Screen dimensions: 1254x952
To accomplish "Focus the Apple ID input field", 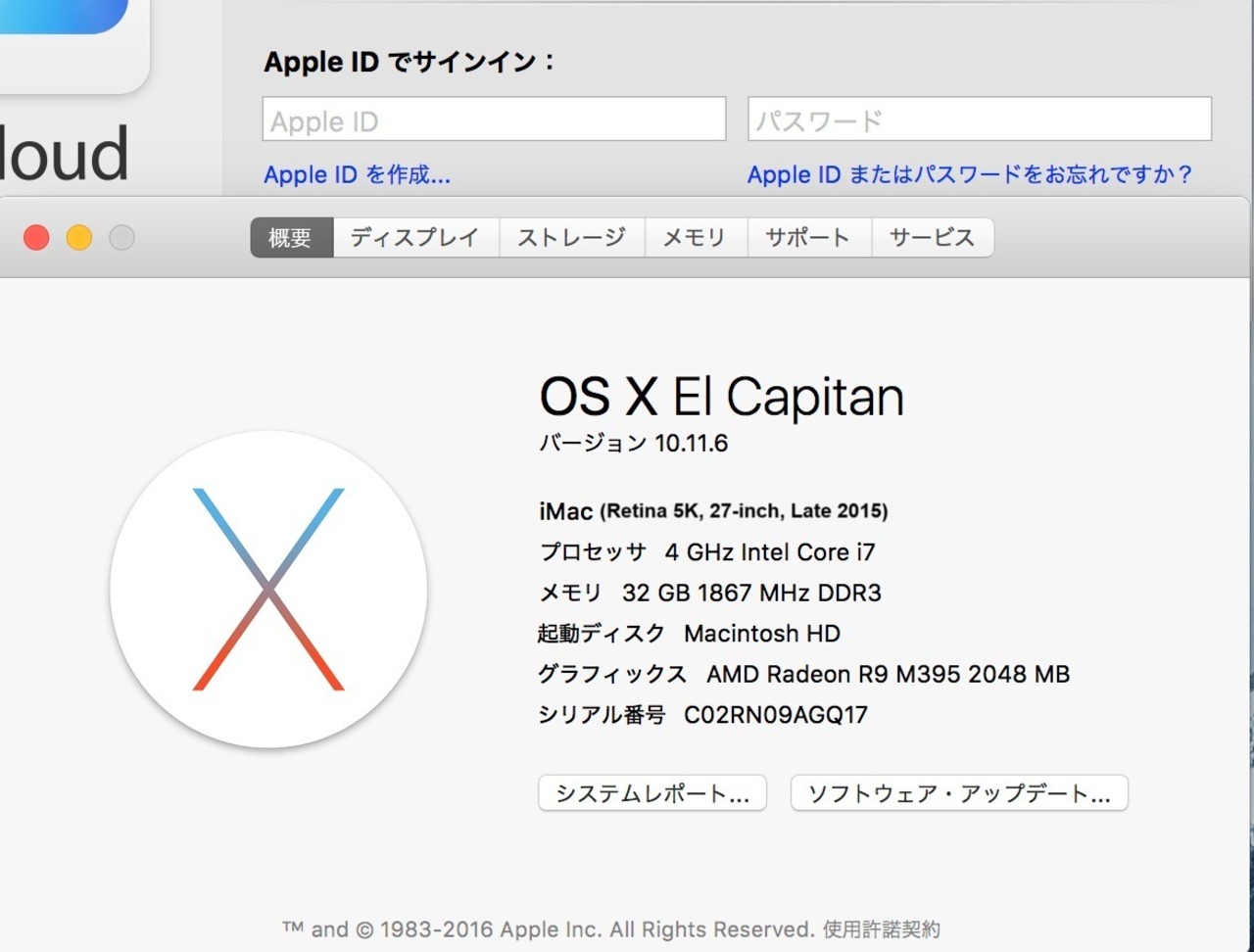I will (494, 119).
